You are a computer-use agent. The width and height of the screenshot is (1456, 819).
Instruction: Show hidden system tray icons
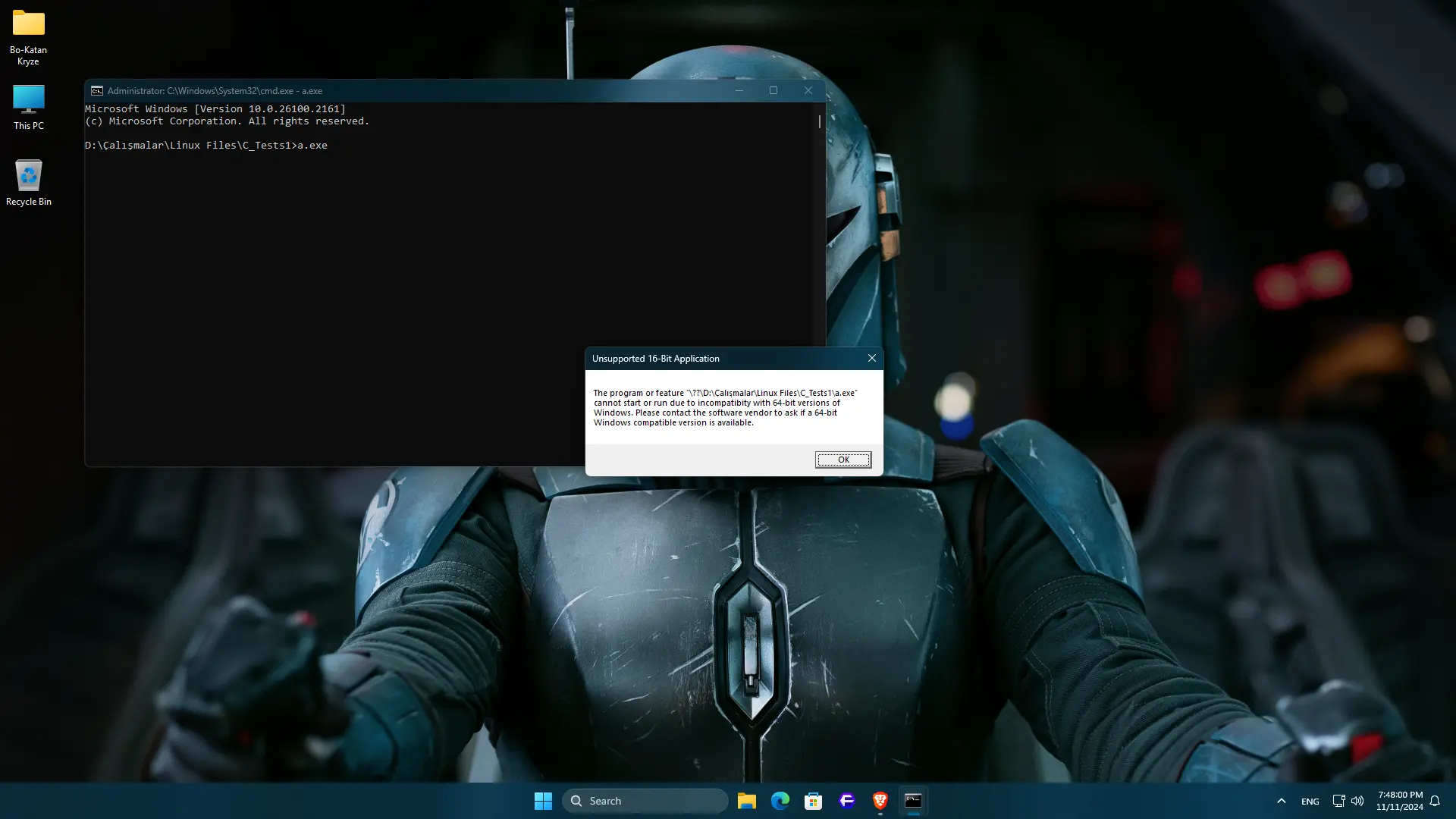coord(1282,801)
